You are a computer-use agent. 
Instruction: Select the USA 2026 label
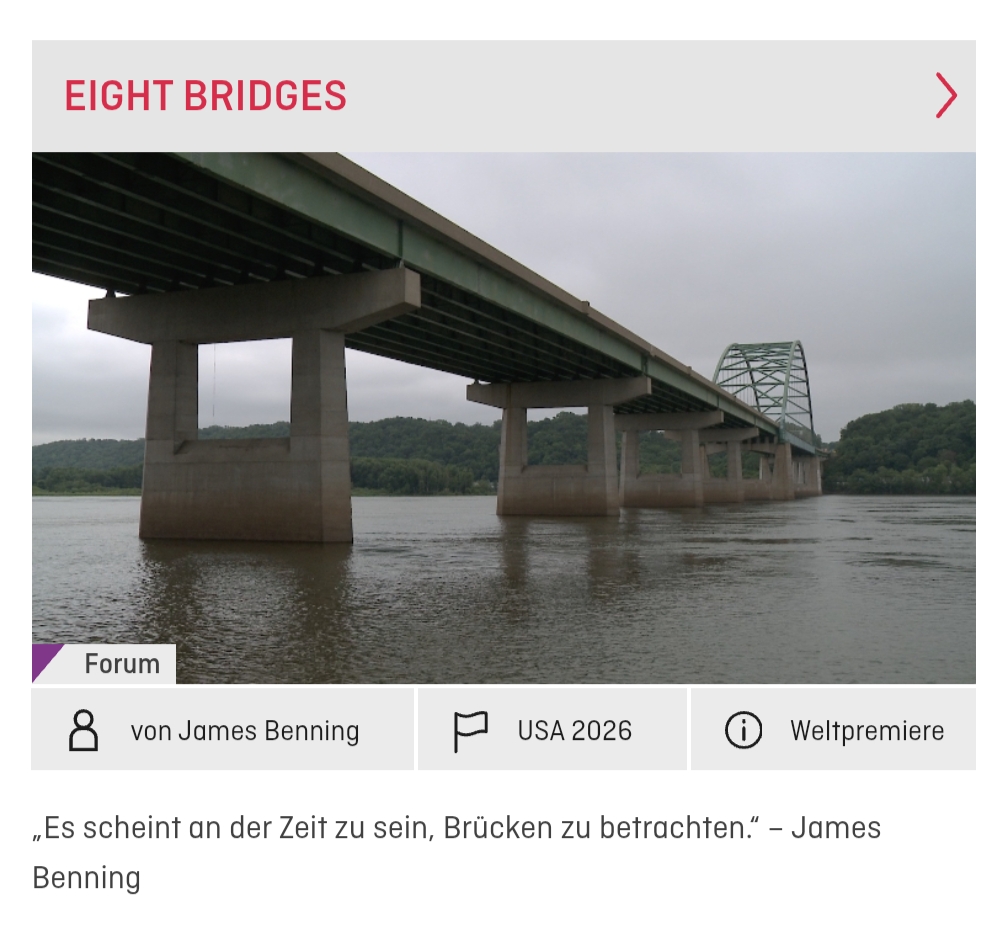click(575, 731)
